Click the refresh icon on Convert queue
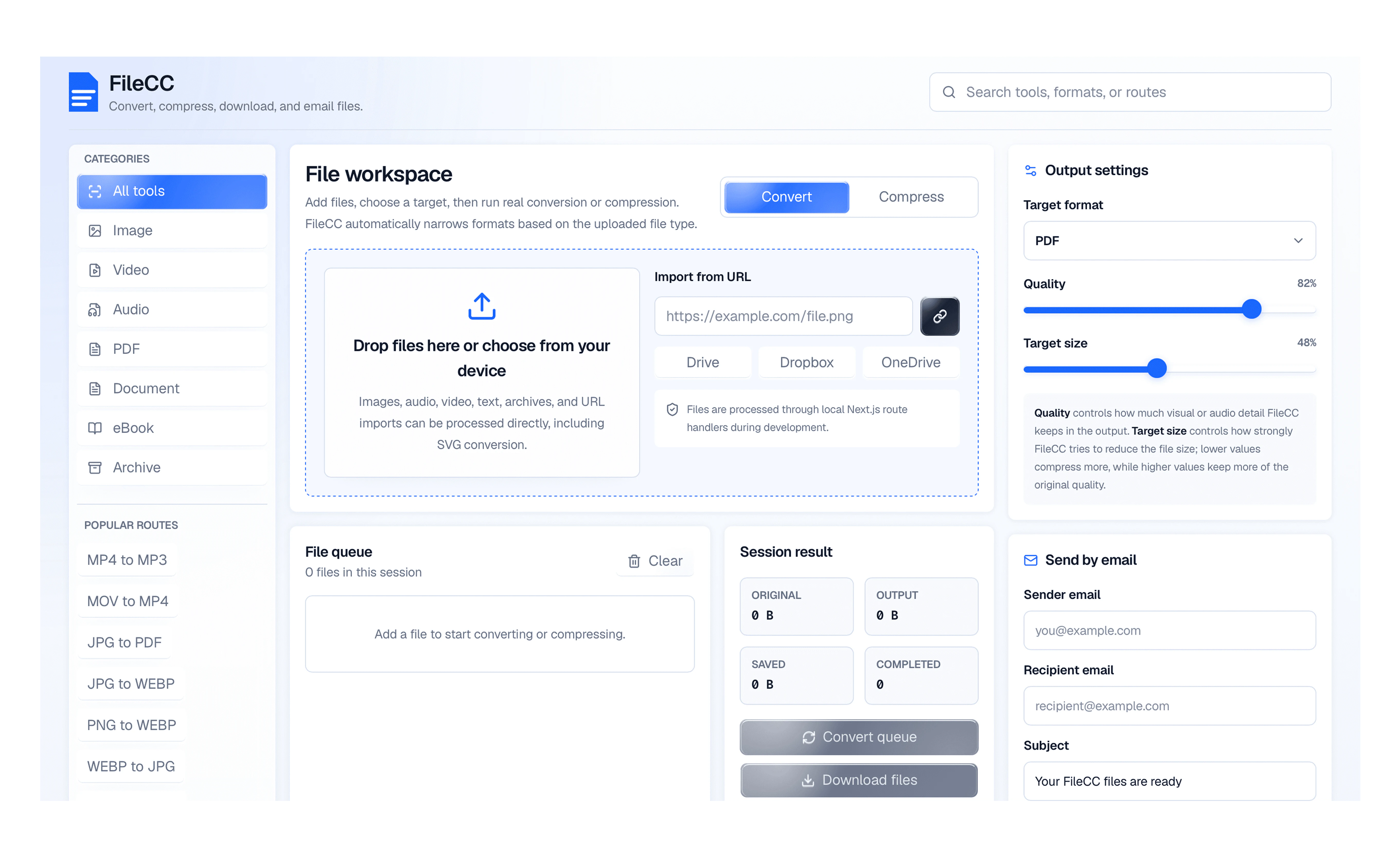This screenshot has height=857, width=1400. click(809, 737)
